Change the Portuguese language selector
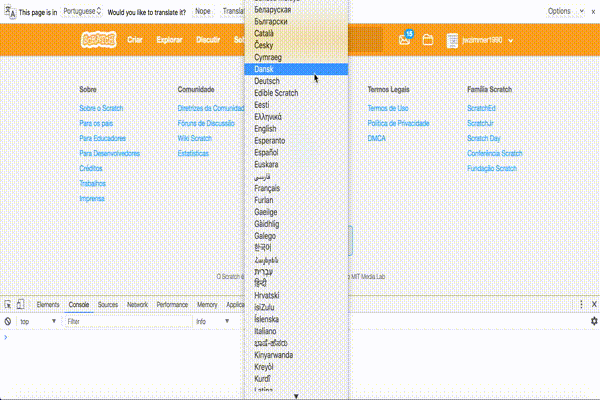This screenshot has height=400, width=600. (82, 11)
